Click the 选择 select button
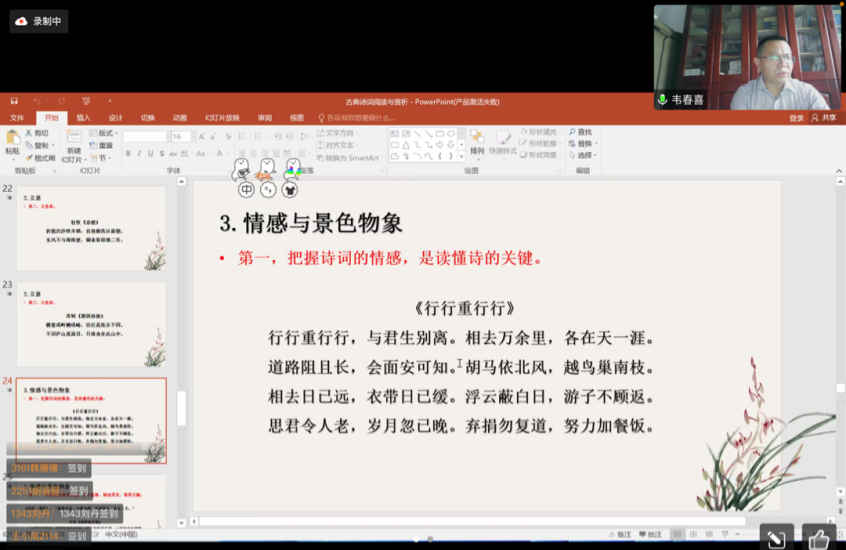 pos(583,155)
